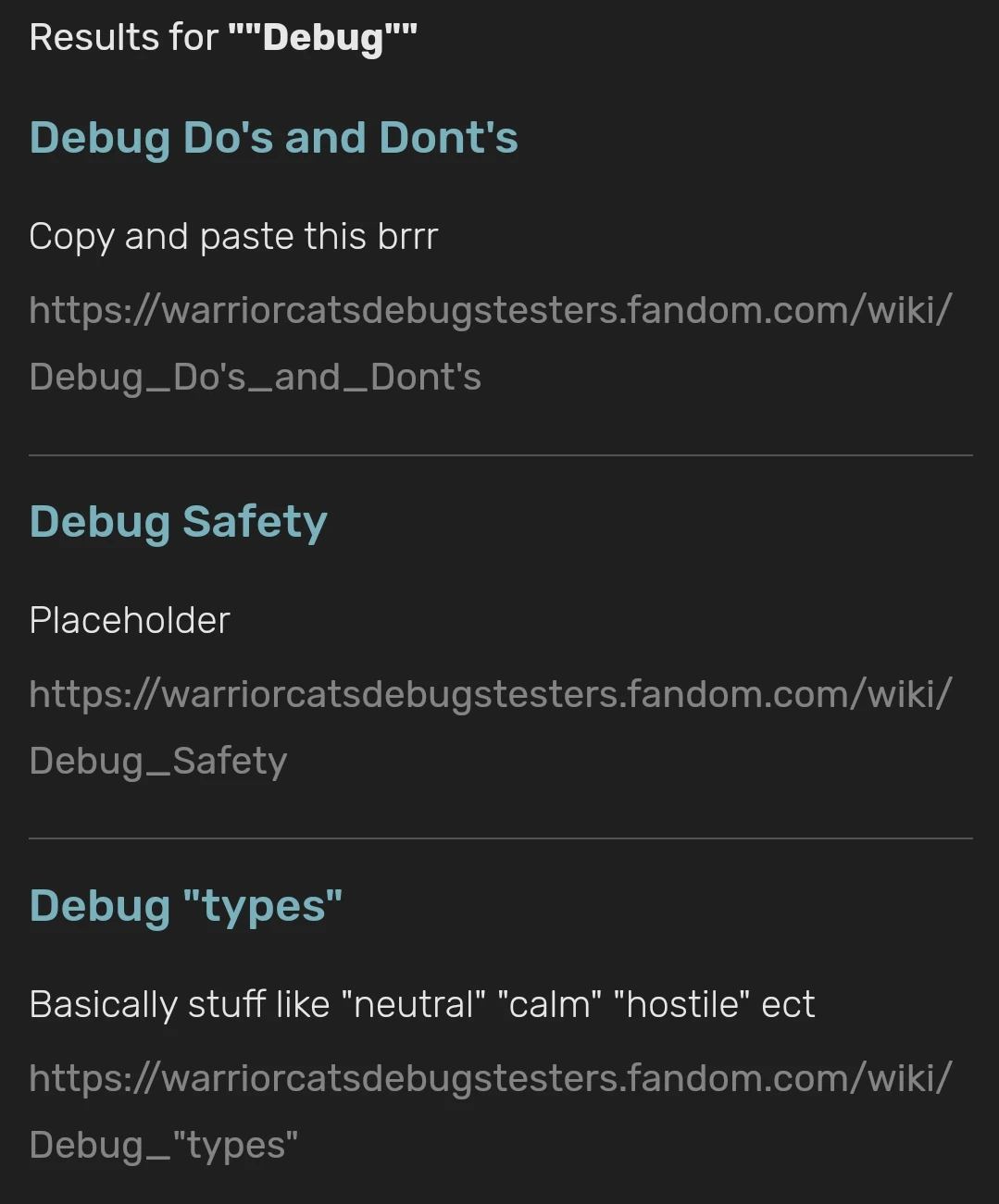Open the Debug Do's and Dont's article
Image resolution: width=999 pixels, height=1204 pixels.
[273, 137]
